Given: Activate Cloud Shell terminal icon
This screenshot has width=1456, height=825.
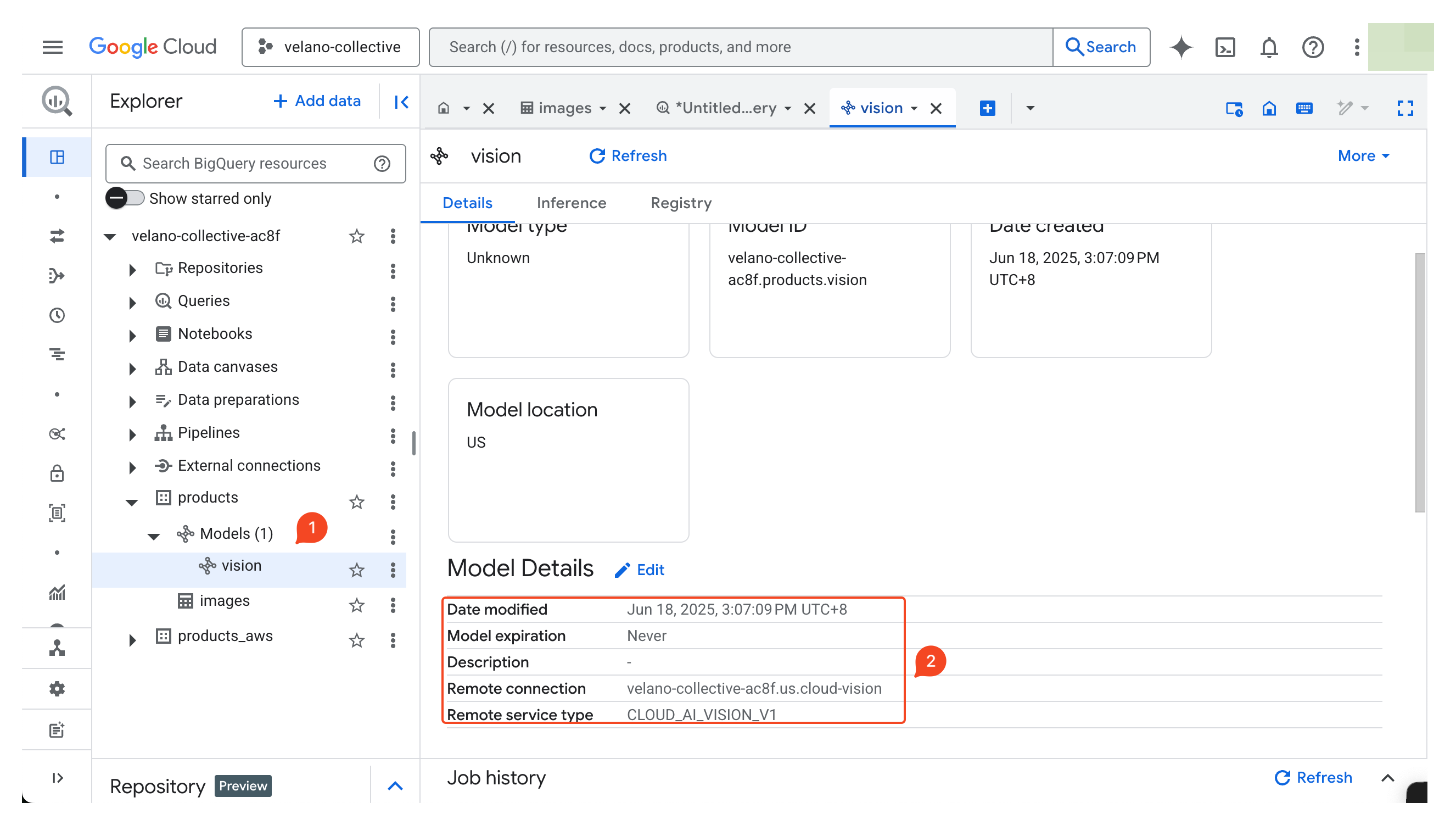Looking at the screenshot, I should pos(1225,47).
